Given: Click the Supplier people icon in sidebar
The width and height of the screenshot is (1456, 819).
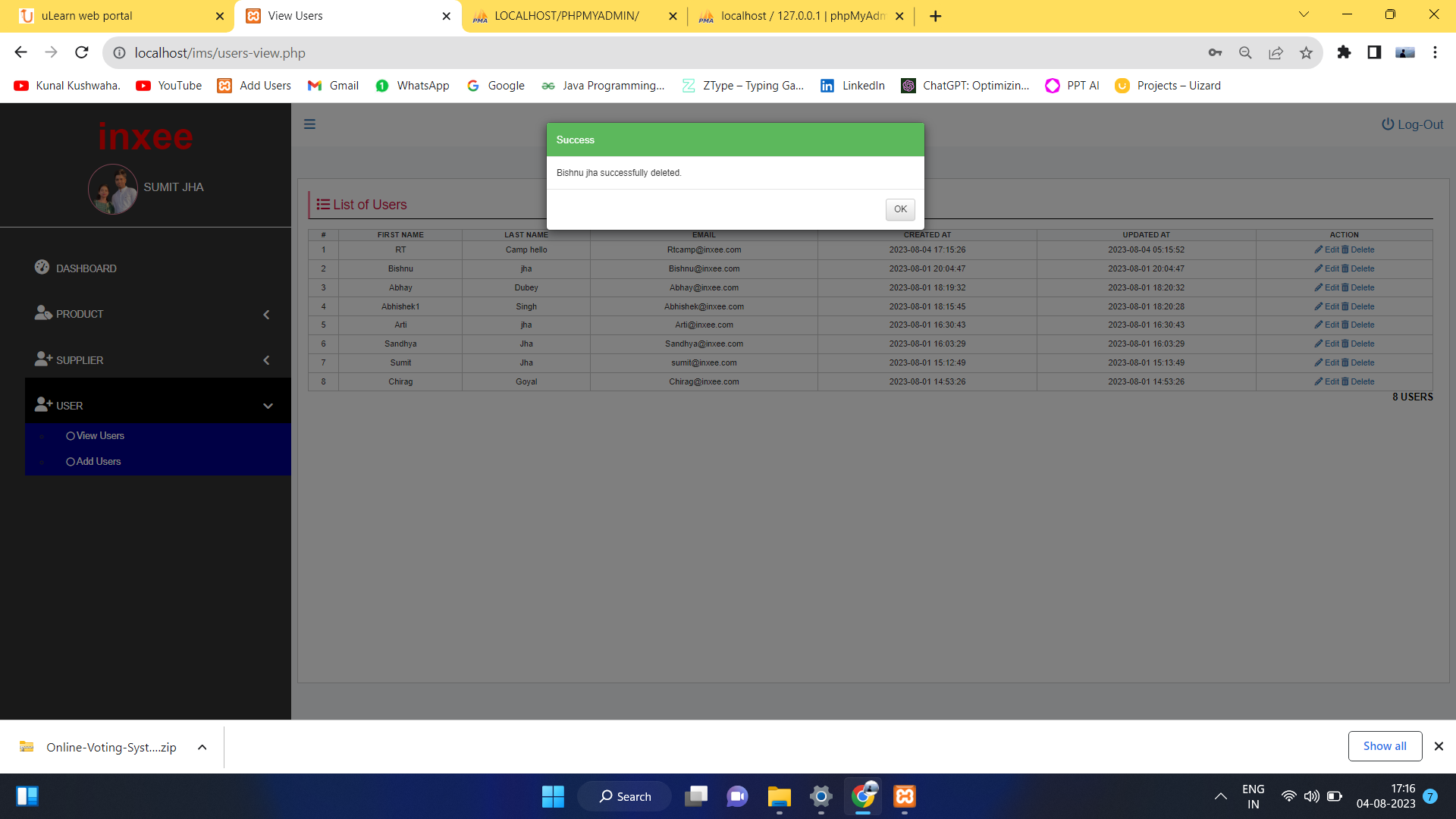Looking at the screenshot, I should [x=43, y=358].
